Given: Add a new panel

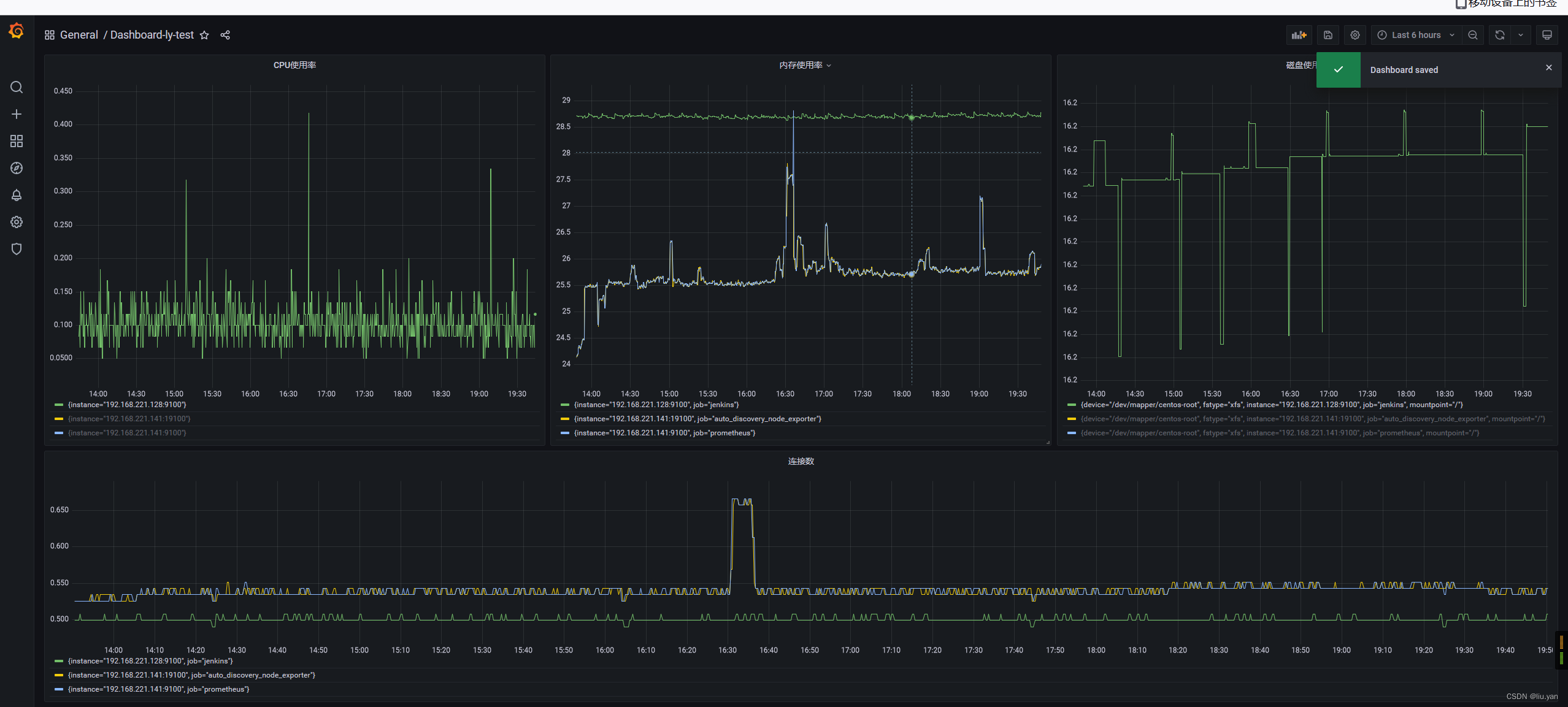Looking at the screenshot, I should (x=1299, y=35).
